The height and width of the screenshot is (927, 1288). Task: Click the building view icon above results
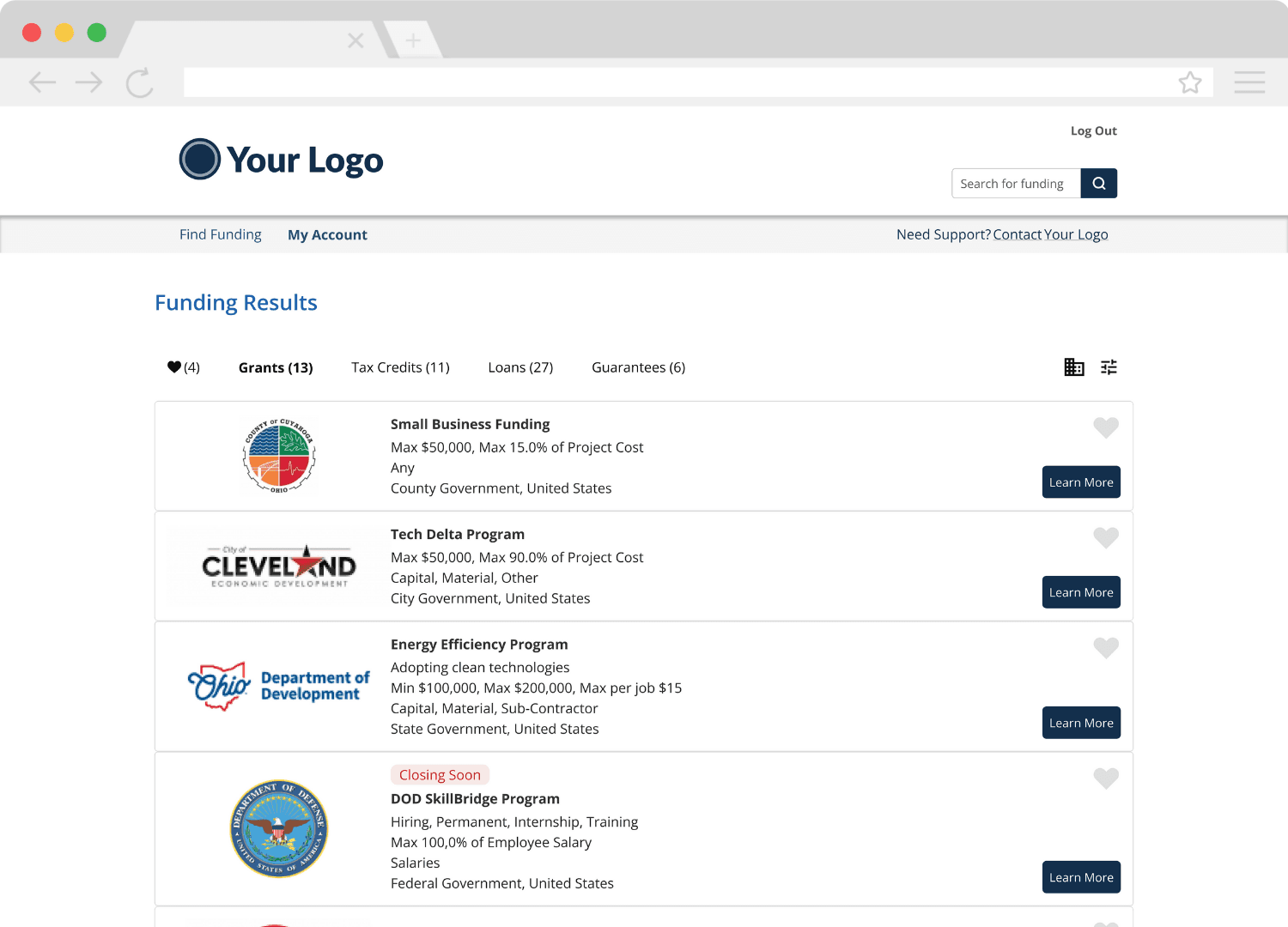[x=1073, y=367]
